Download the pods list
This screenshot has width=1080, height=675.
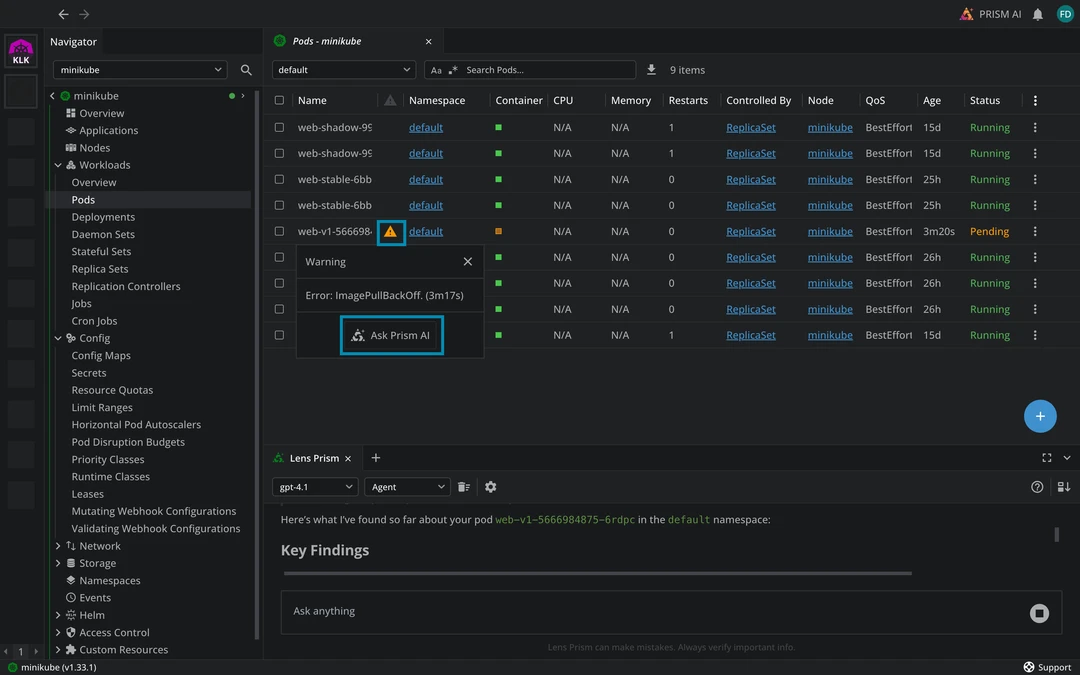[x=652, y=70]
